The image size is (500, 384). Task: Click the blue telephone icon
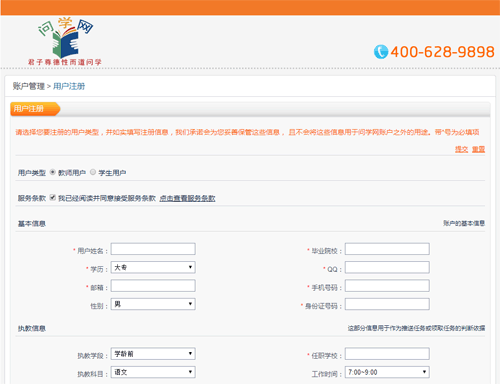381,52
